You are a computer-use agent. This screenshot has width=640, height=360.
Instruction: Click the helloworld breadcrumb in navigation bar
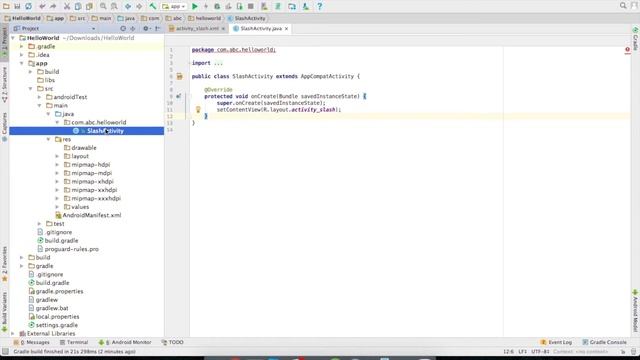[x=204, y=18]
